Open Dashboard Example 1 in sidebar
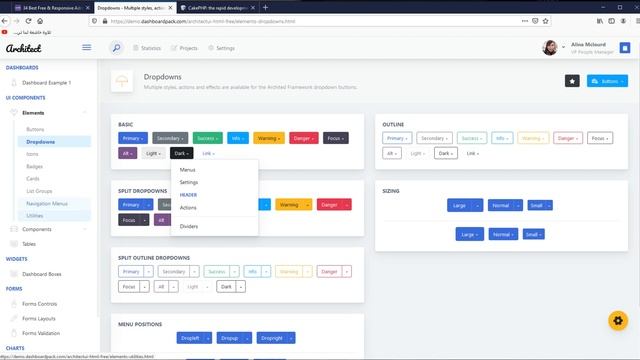 [47, 82]
